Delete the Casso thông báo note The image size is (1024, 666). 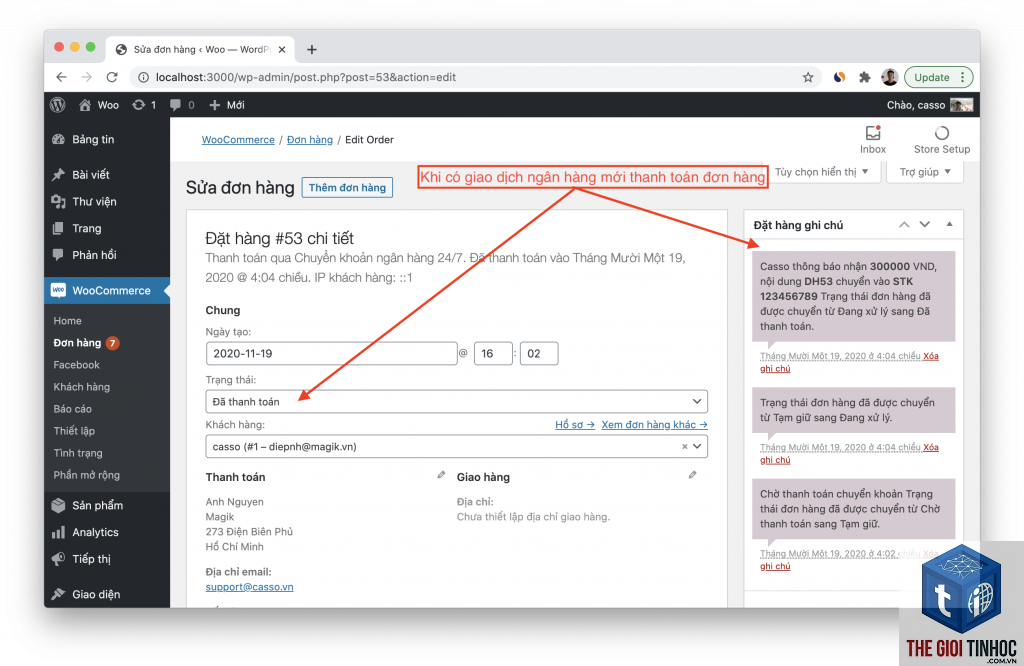pos(931,356)
